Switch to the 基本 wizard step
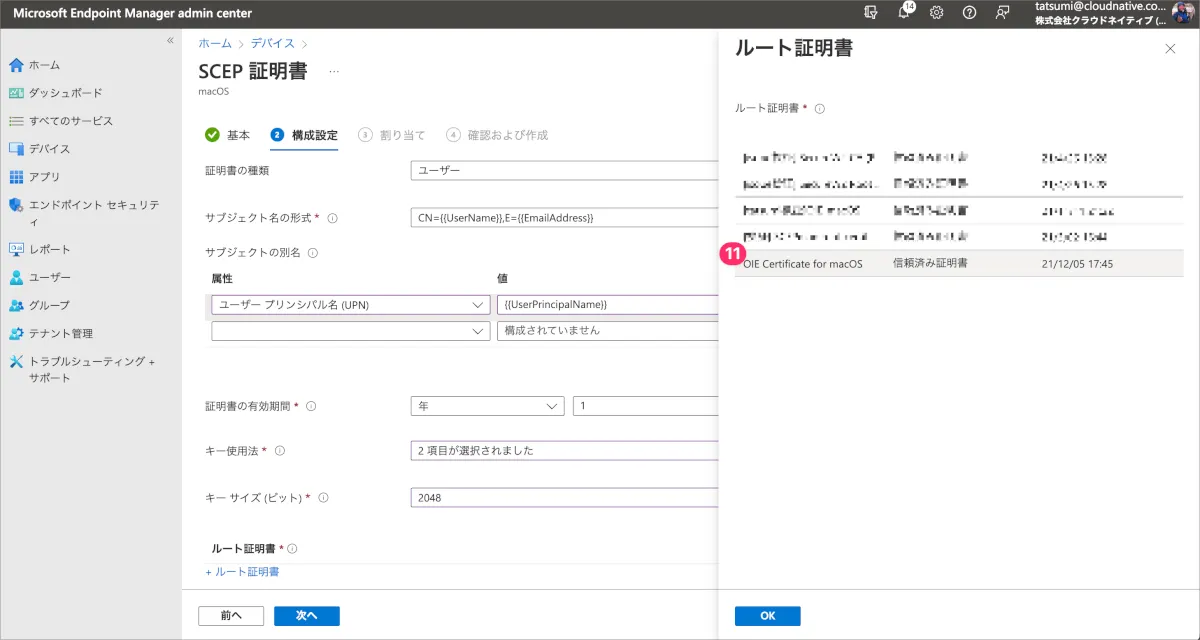 point(228,135)
